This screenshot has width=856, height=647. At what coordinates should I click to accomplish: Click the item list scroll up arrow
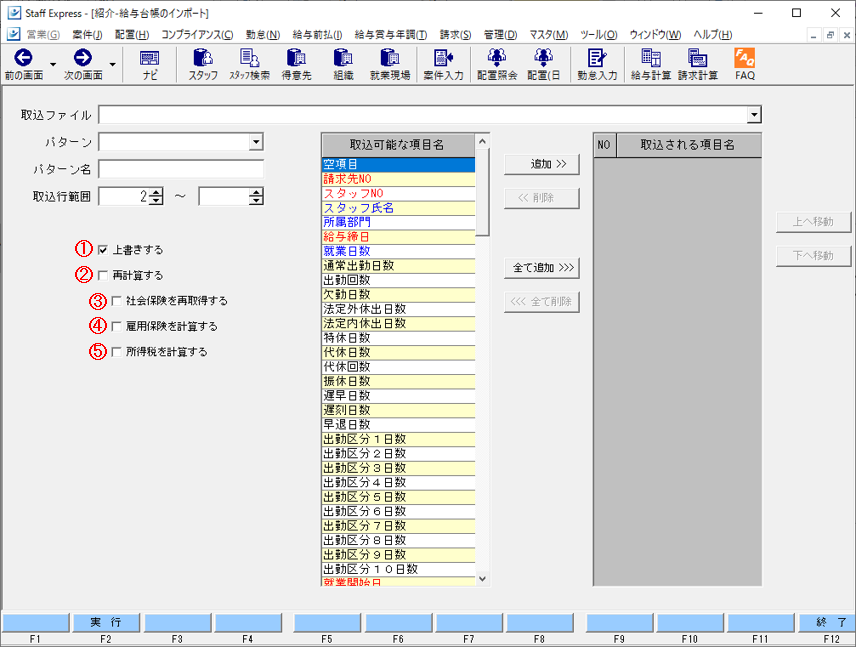483,141
